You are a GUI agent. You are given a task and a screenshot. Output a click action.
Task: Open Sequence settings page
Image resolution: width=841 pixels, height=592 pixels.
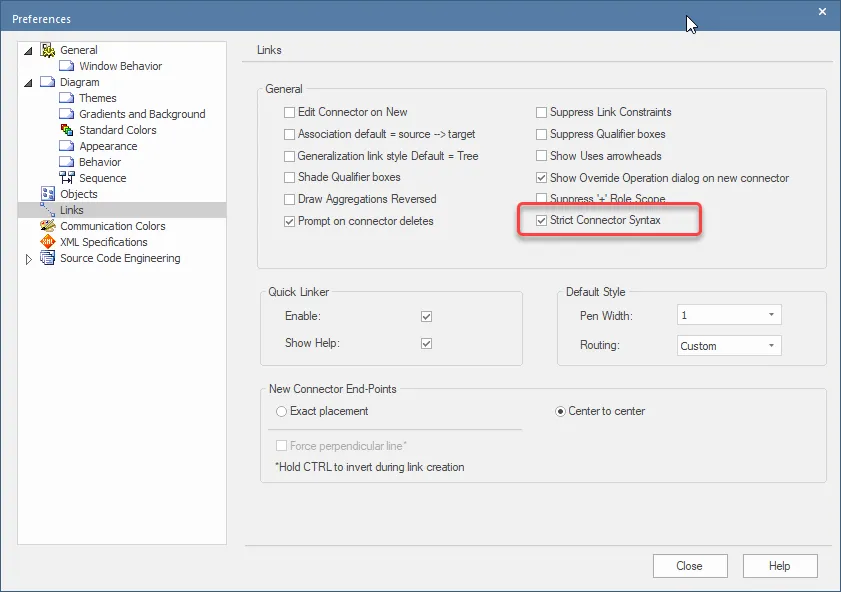102,178
